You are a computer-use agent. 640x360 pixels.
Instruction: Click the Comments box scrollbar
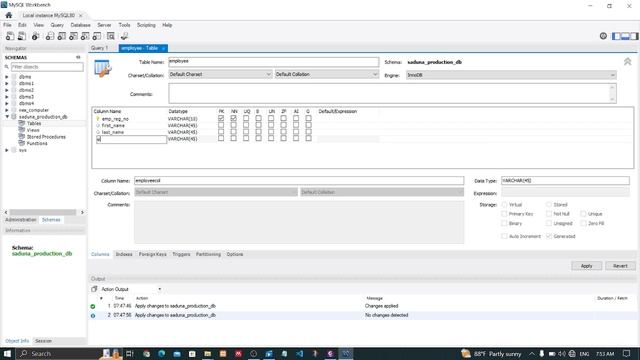click(612, 93)
